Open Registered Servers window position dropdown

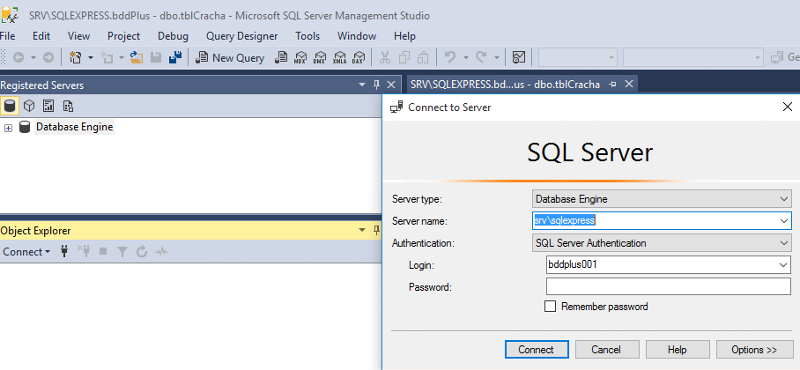click(x=363, y=85)
